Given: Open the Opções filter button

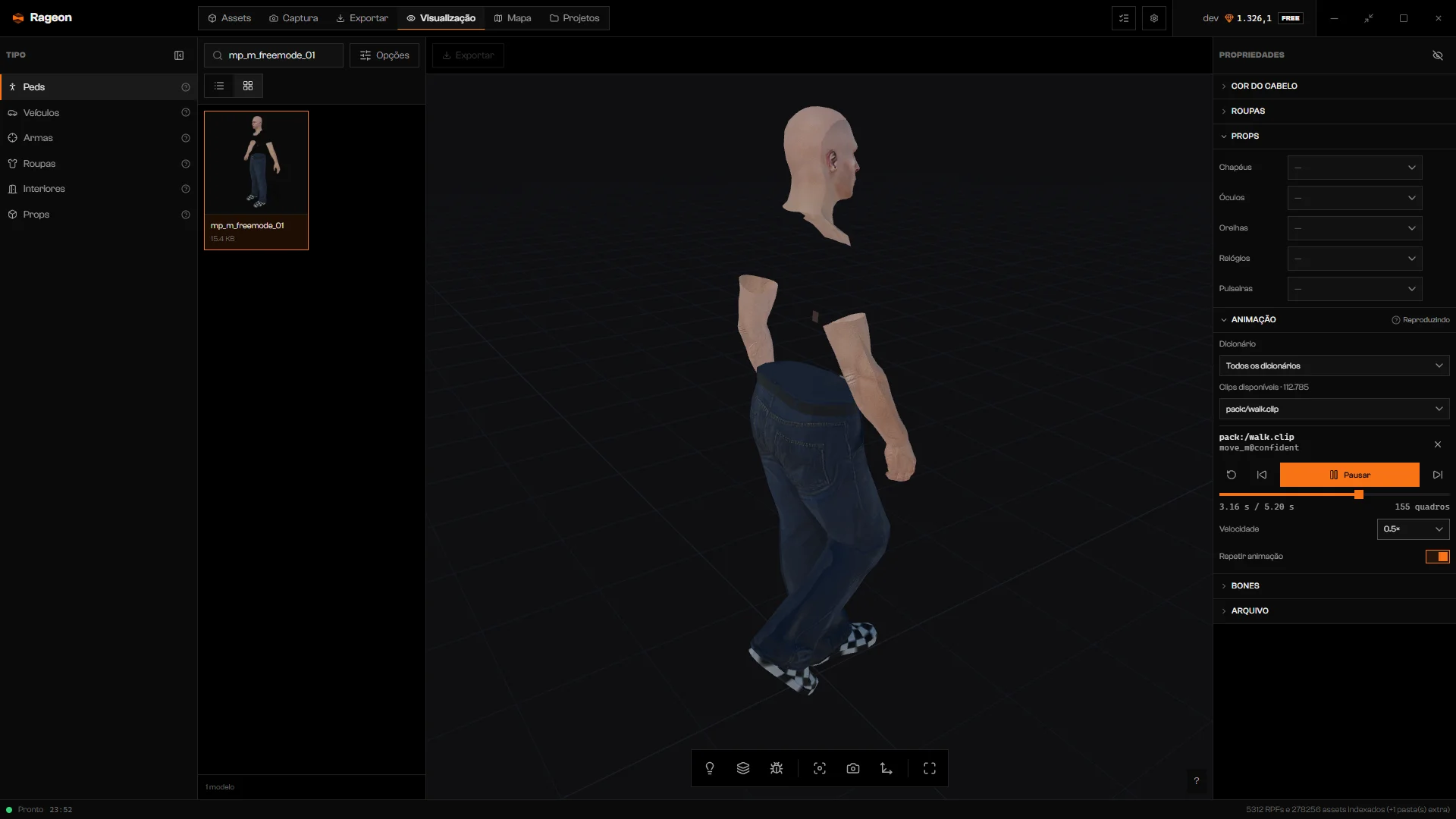Looking at the screenshot, I should tap(384, 55).
